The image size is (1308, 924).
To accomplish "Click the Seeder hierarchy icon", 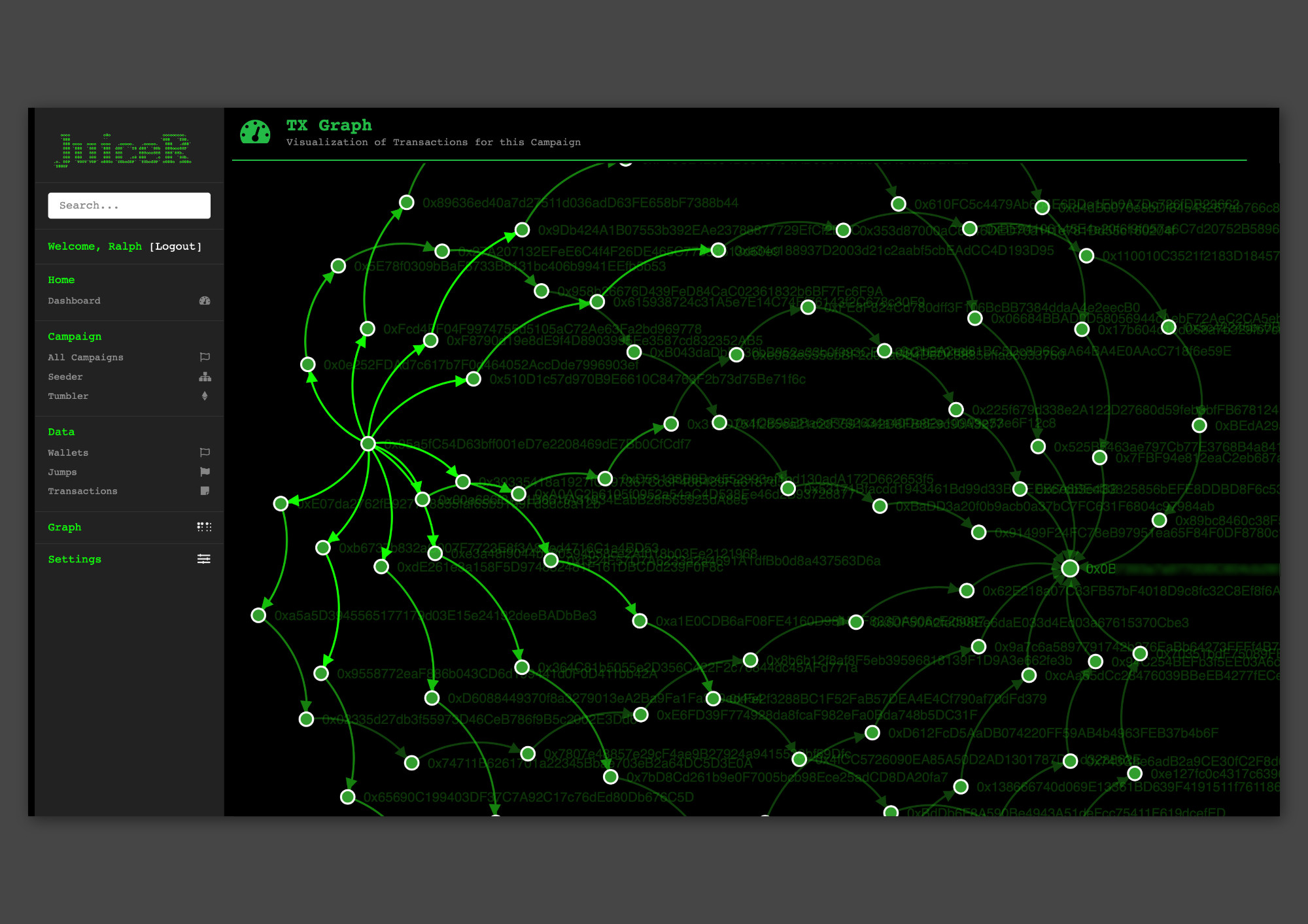I will [x=205, y=377].
